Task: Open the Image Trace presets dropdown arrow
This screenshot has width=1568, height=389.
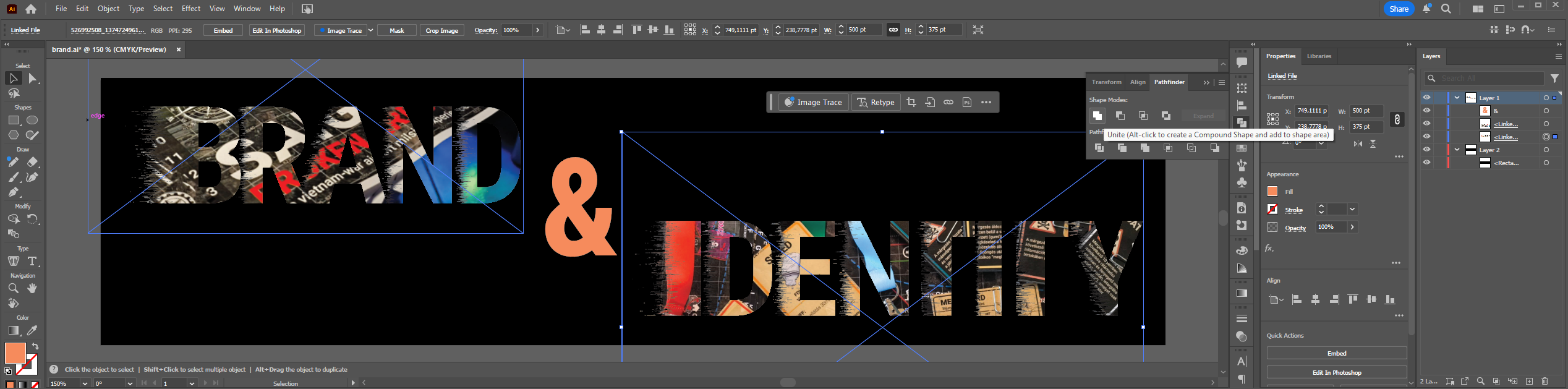Action: point(370,30)
